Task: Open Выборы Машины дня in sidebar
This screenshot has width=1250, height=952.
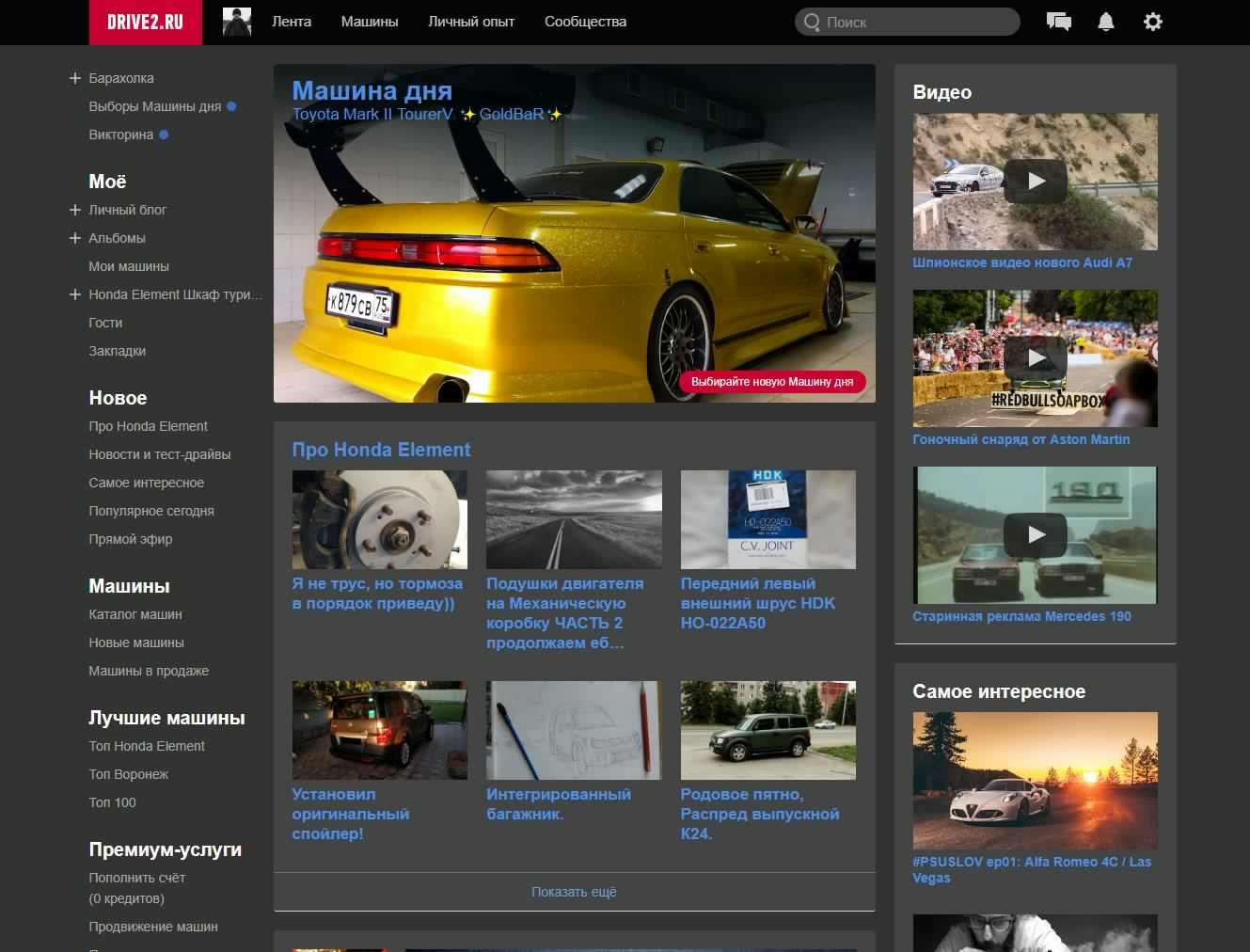Action: pyautogui.click(x=155, y=106)
